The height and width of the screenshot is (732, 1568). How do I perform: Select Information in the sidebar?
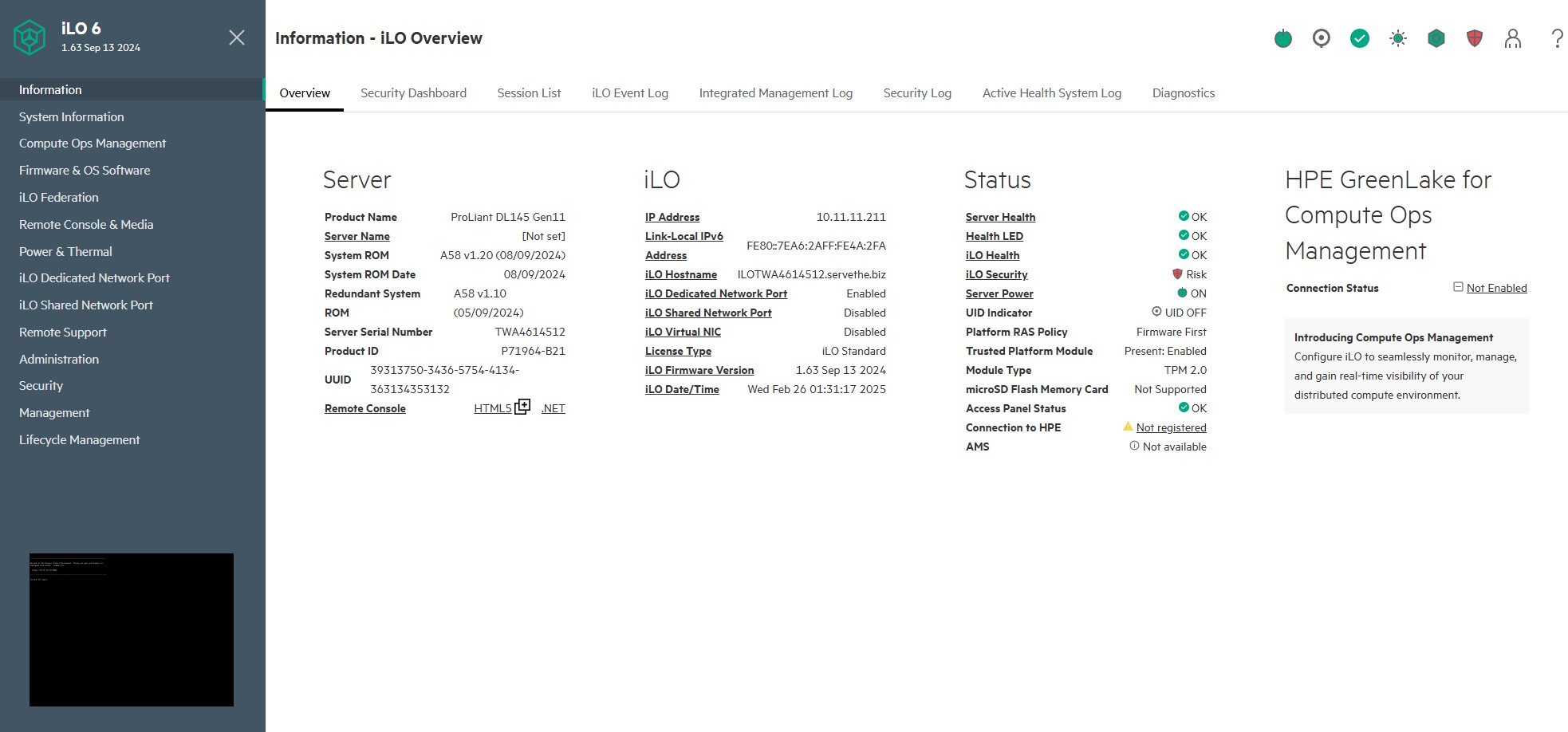(x=132, y=89)
